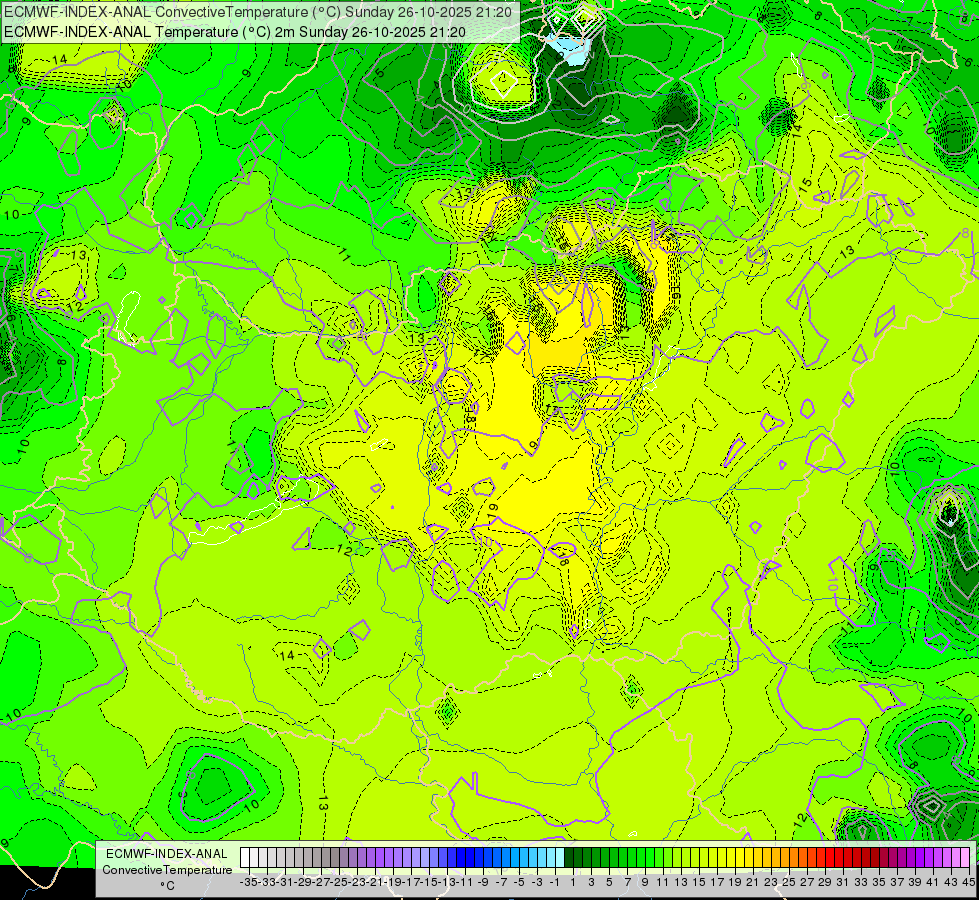Click the ConvectiveTemperature title line
979x900 pixels.
(x=258, y=12)
